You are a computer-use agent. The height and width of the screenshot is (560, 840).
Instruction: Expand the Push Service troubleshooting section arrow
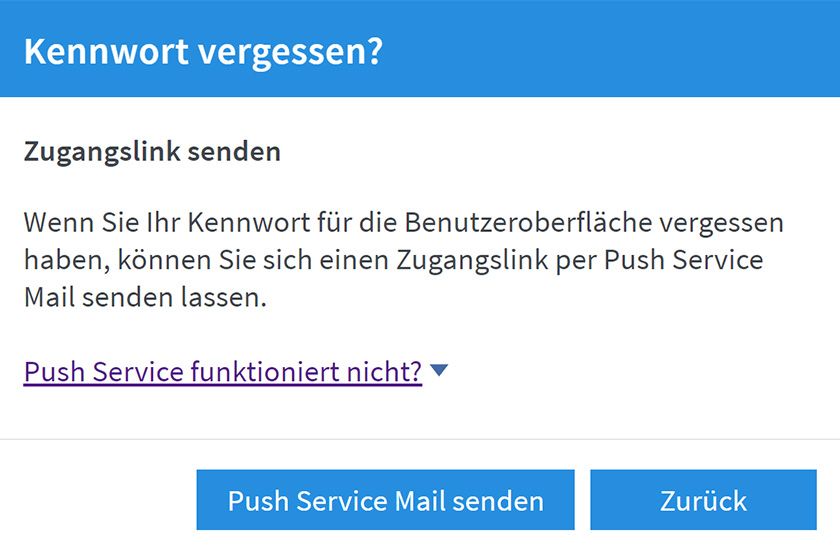(438, 371)
